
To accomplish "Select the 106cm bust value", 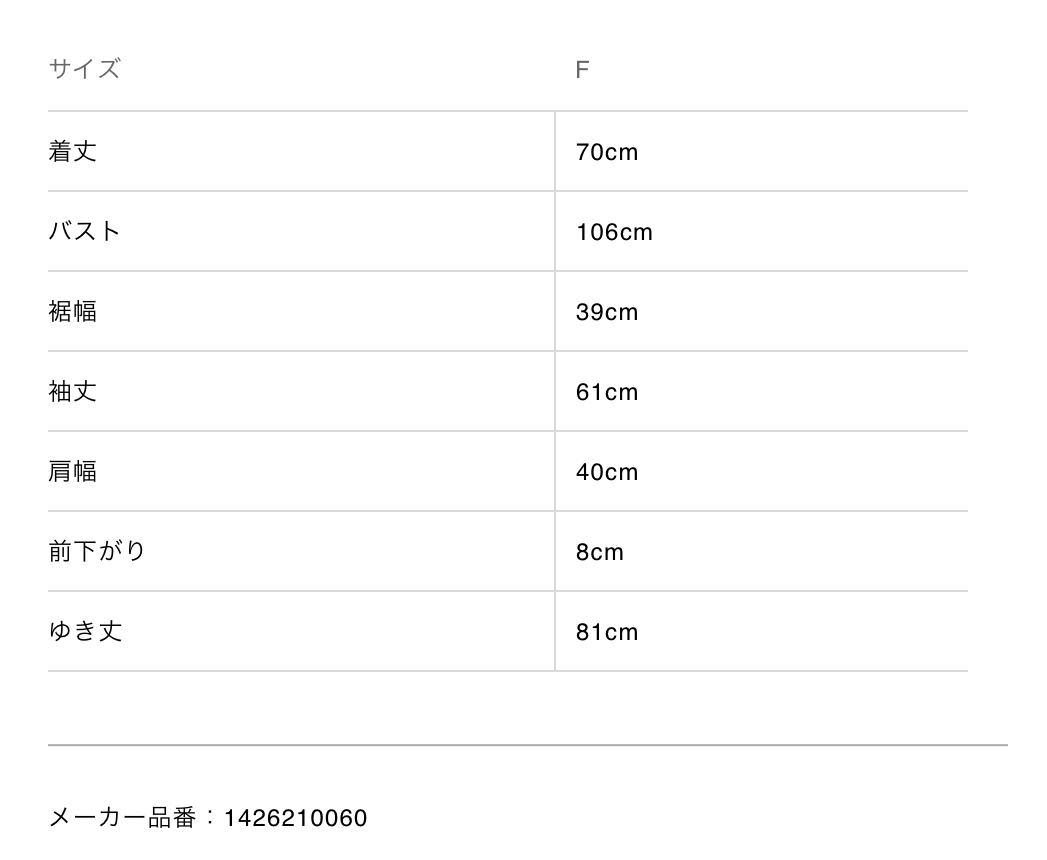I will (x=614, y=232).
